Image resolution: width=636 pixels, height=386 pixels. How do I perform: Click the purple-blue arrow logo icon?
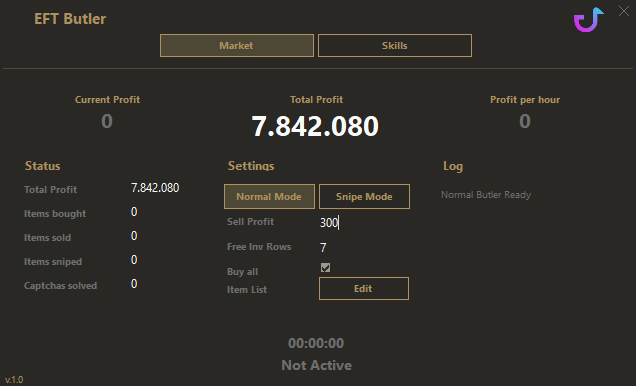589,19
